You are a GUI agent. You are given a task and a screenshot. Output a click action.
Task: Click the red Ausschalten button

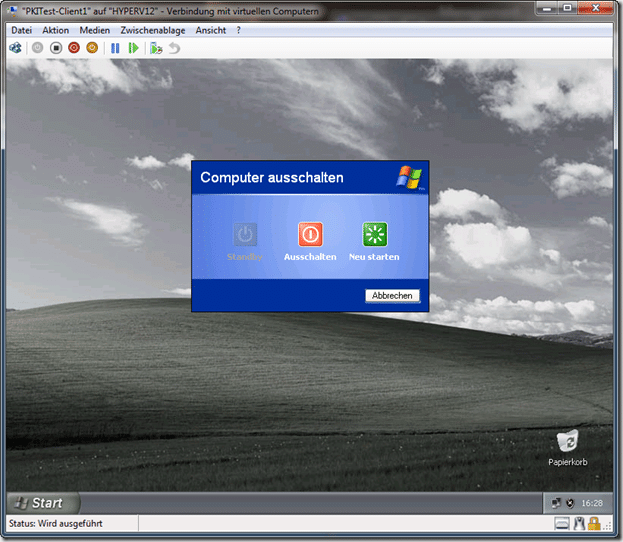tap(310, 234)
